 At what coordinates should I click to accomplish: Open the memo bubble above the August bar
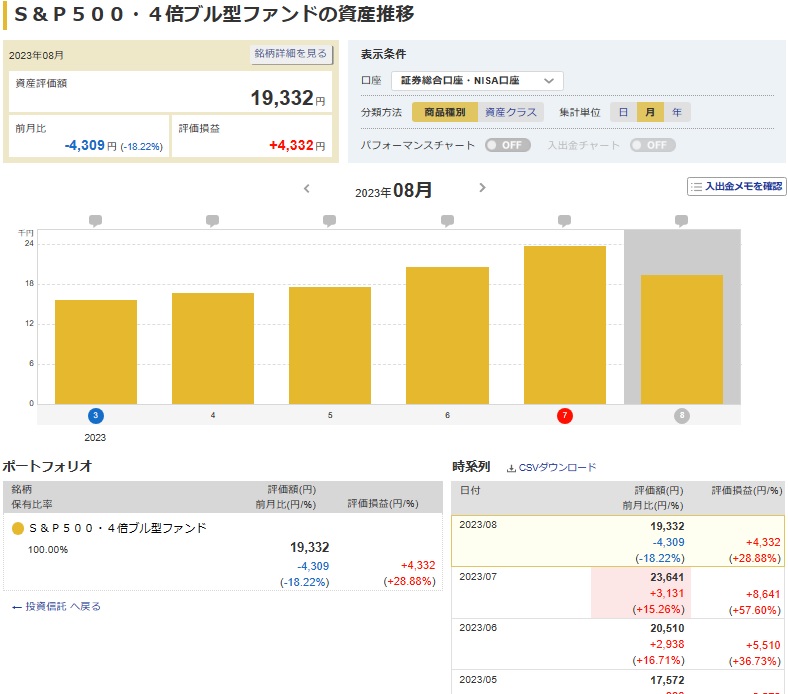pos(681,221)
